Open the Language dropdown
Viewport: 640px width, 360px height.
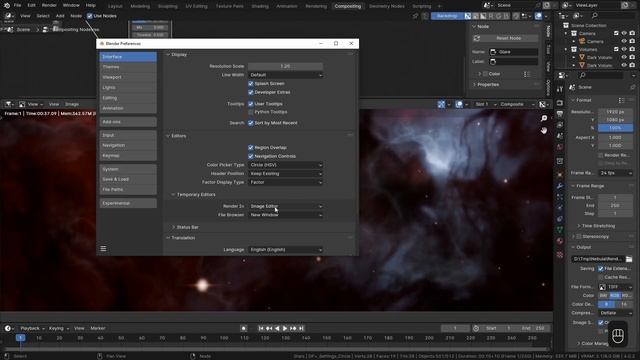[285, 249]
